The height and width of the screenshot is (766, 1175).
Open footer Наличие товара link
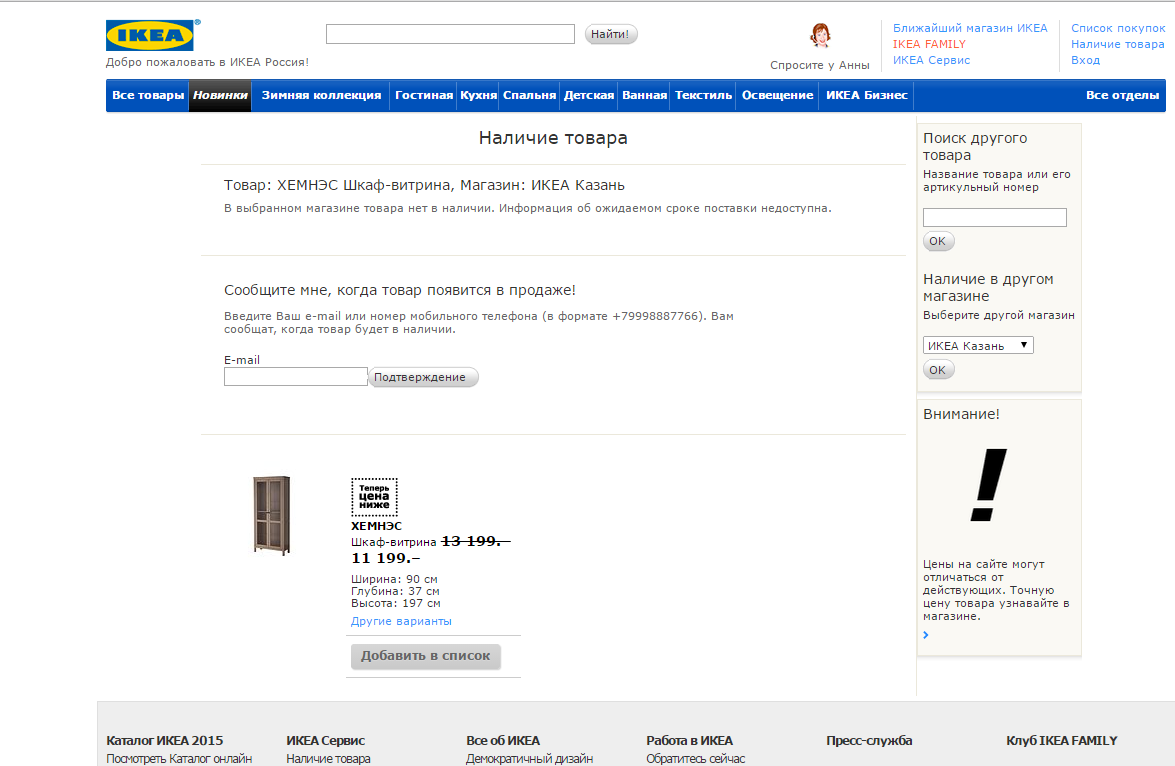point(328,759)
